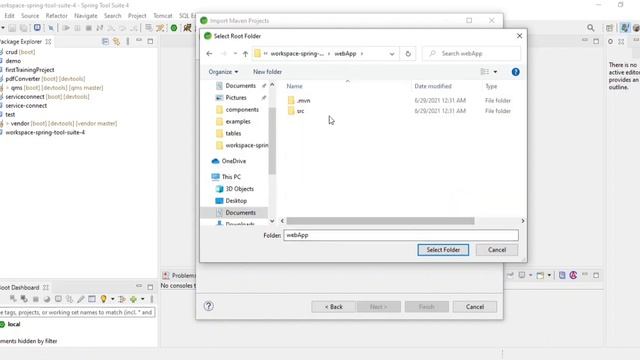Click New folder in file dialog
The height and width of the screenshot is (360, 640).
267,72
